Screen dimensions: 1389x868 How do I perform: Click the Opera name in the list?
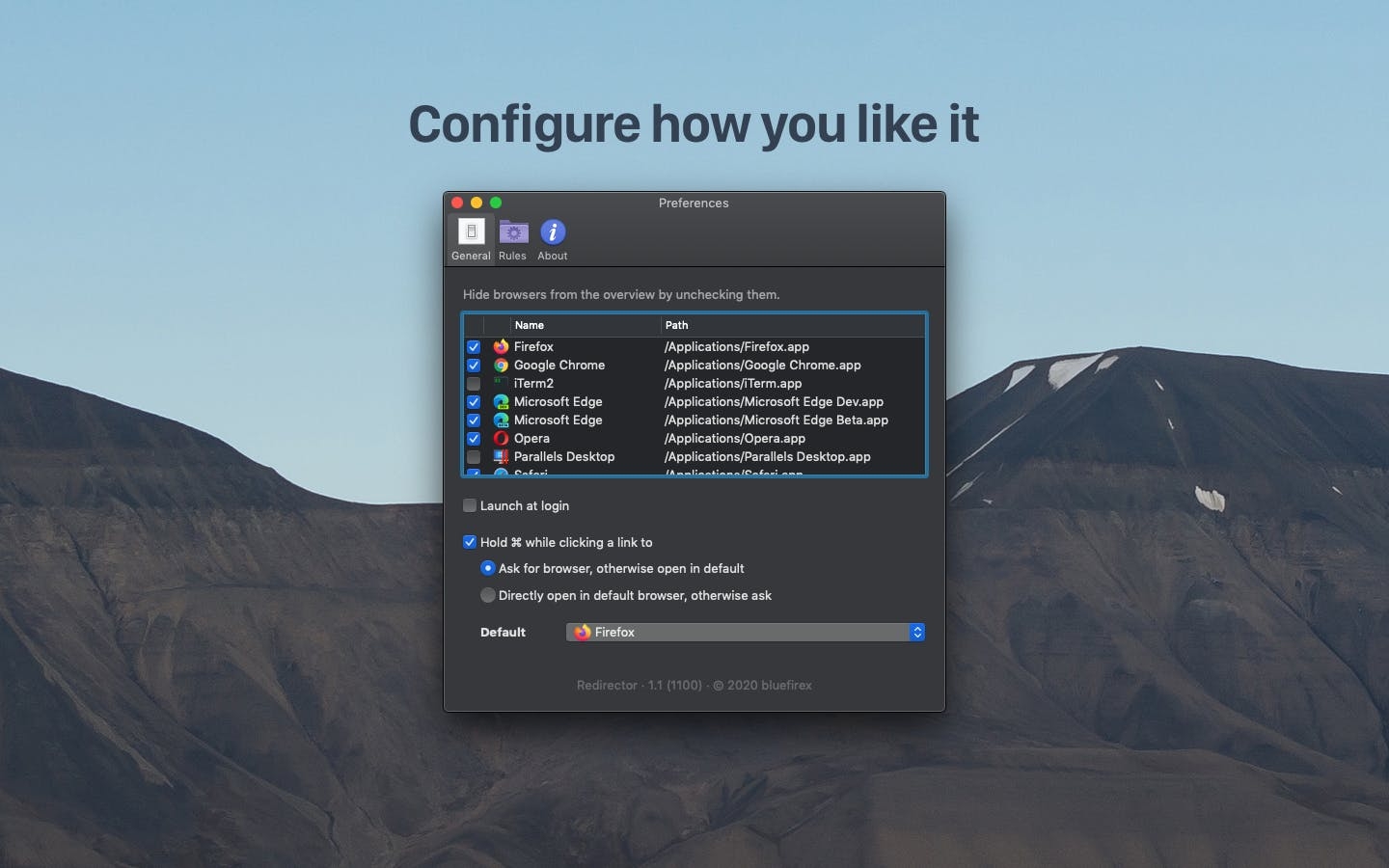point(531,438)
